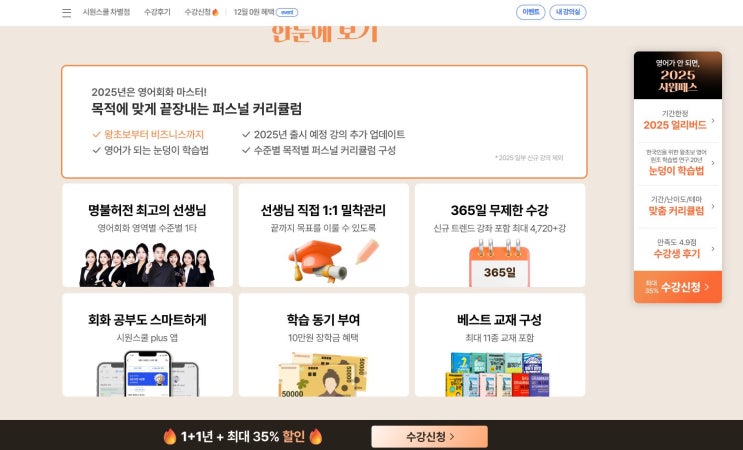Select the 영어가 되는 눈덩이 학습법 check item
The height and width of the screenshot is (450, 743).
tap(151, 150)
